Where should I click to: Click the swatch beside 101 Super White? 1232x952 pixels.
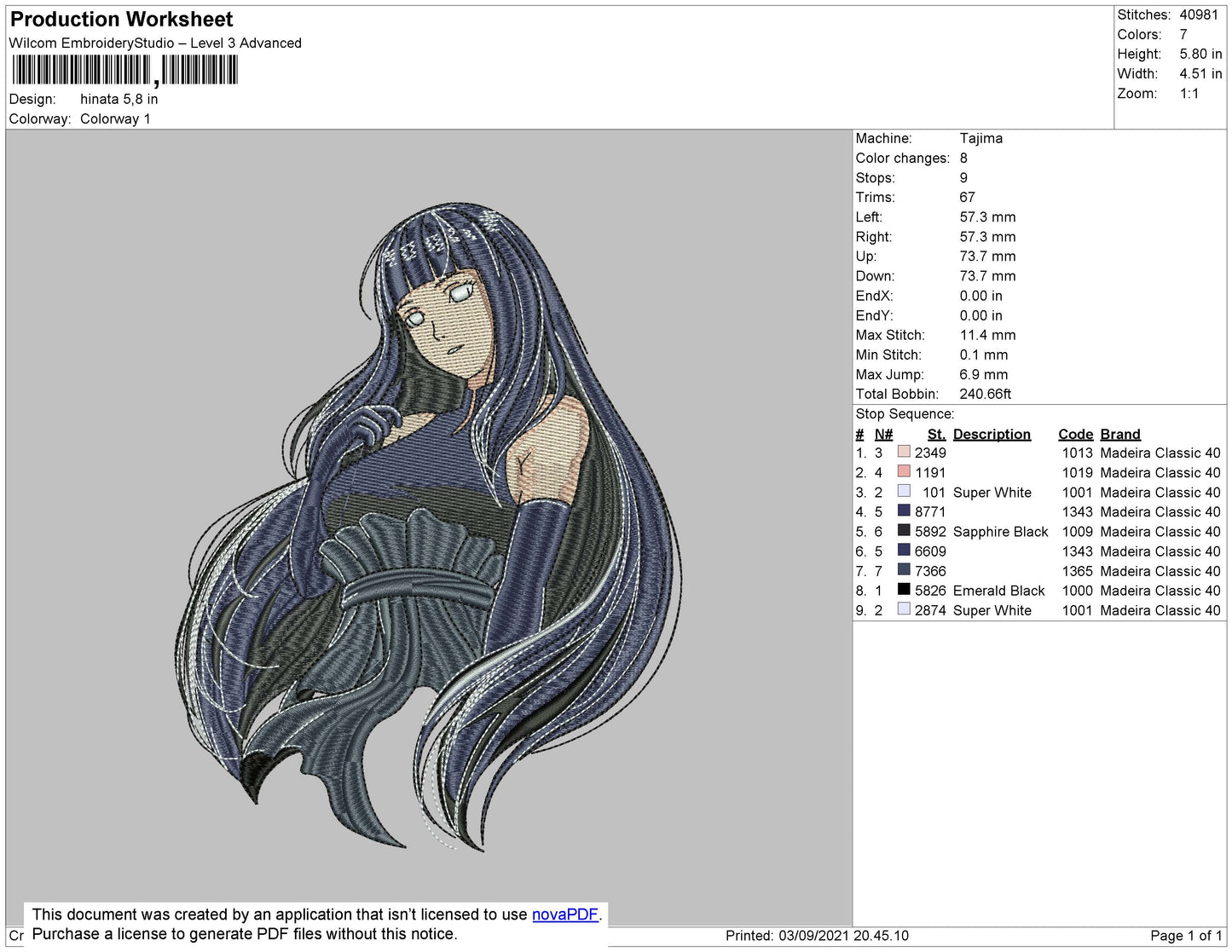click(x=904, y=491)
